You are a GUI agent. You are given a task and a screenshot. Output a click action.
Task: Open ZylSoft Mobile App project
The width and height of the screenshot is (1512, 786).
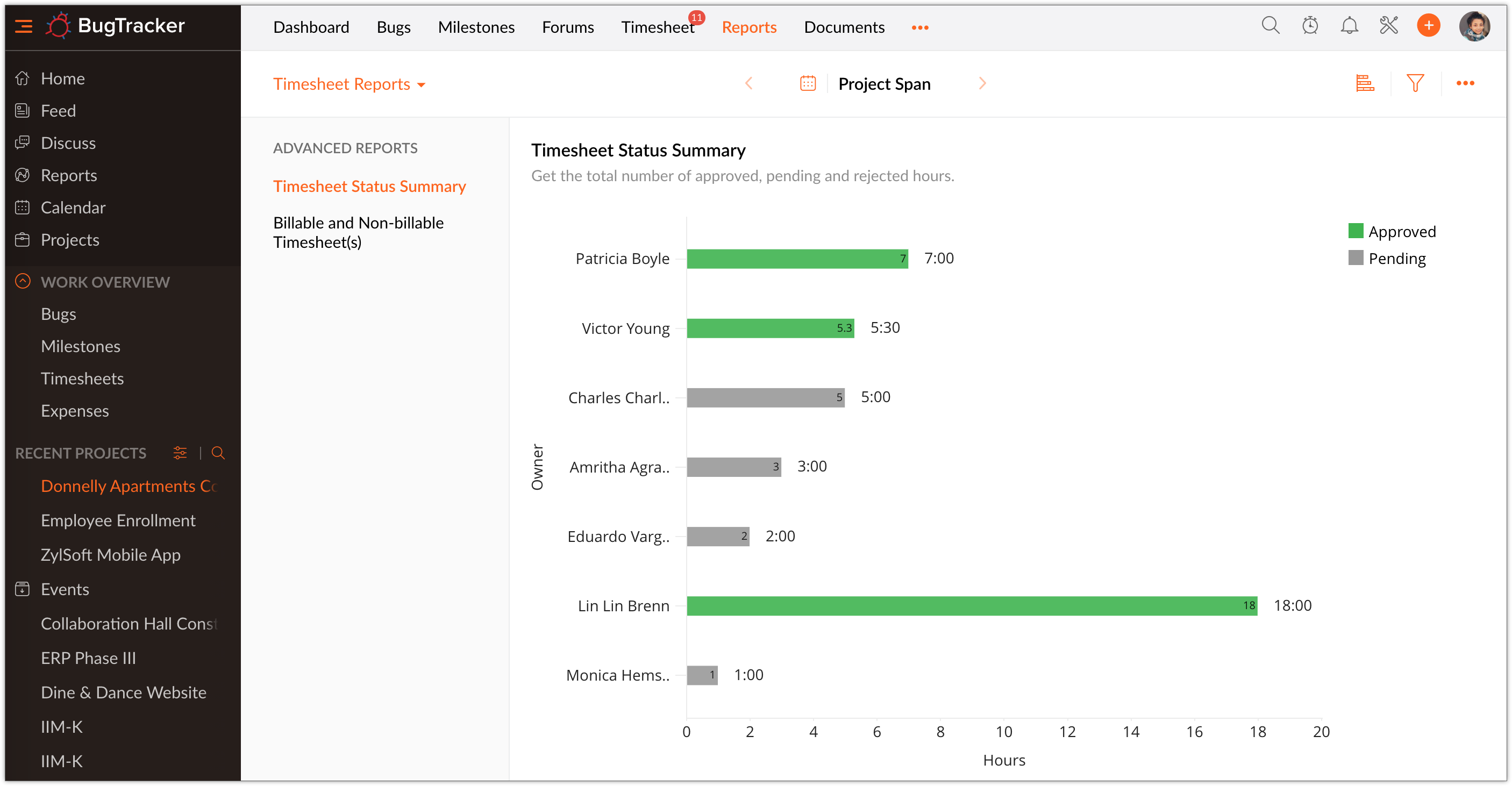[110, 555]
